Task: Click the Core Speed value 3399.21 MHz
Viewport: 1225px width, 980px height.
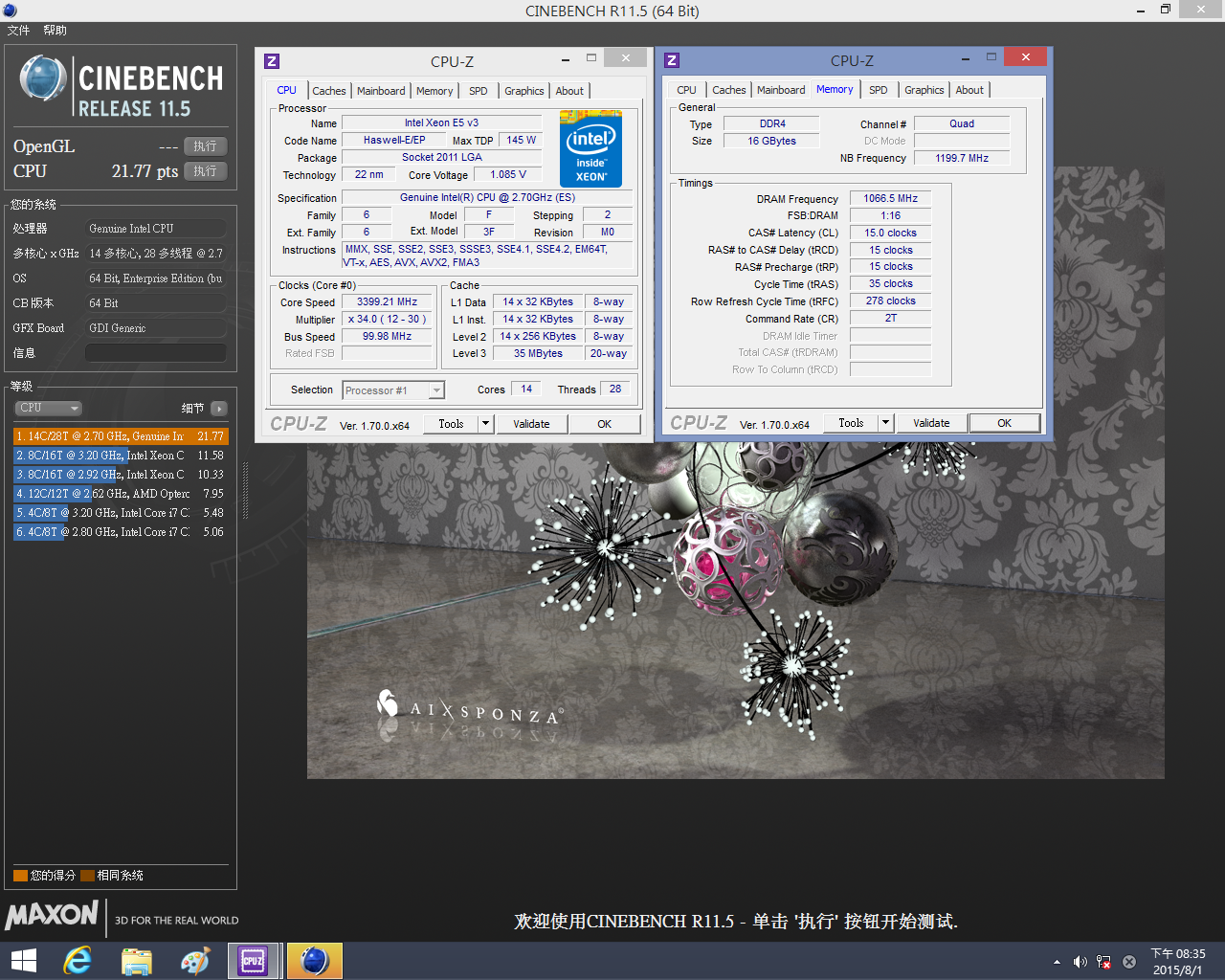Action: tap(387, 302)
